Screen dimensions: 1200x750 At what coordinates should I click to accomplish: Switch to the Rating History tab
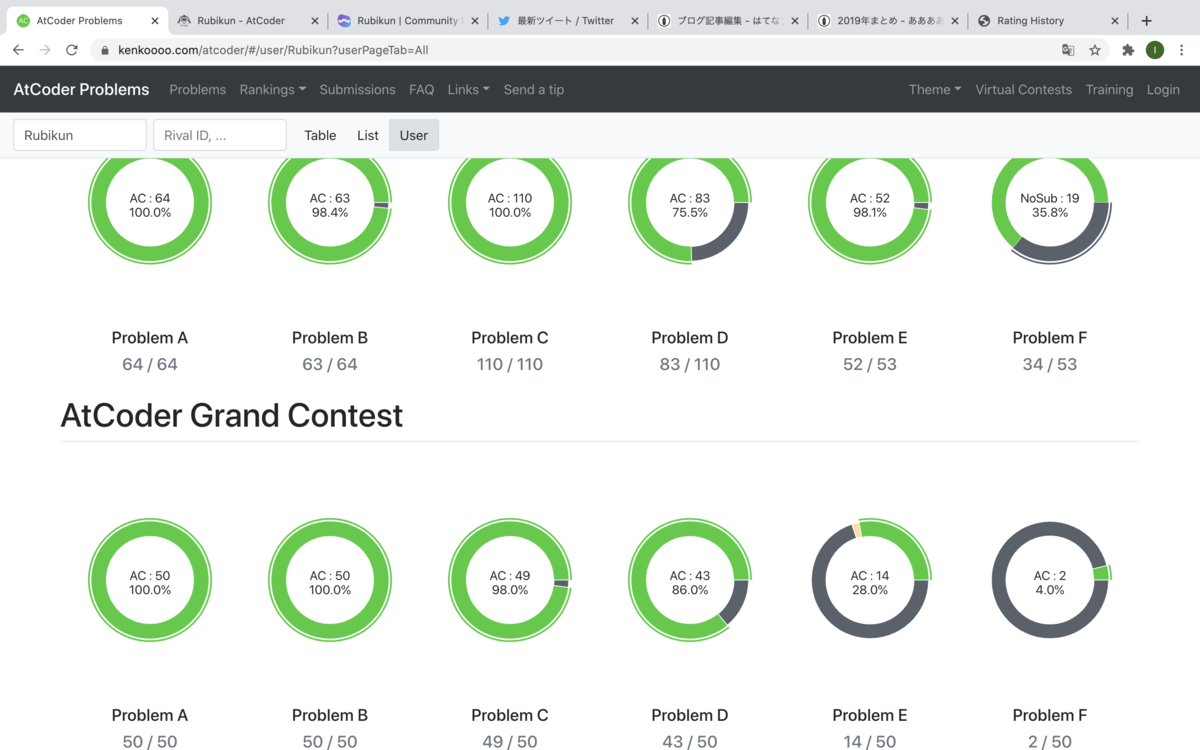pyautogui.click(x=1048, y=20)
